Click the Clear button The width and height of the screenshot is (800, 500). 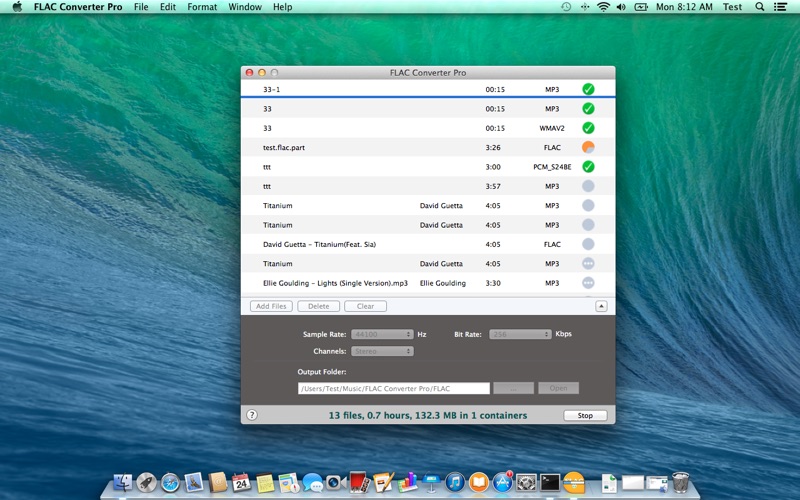click(x=365, y=306)
